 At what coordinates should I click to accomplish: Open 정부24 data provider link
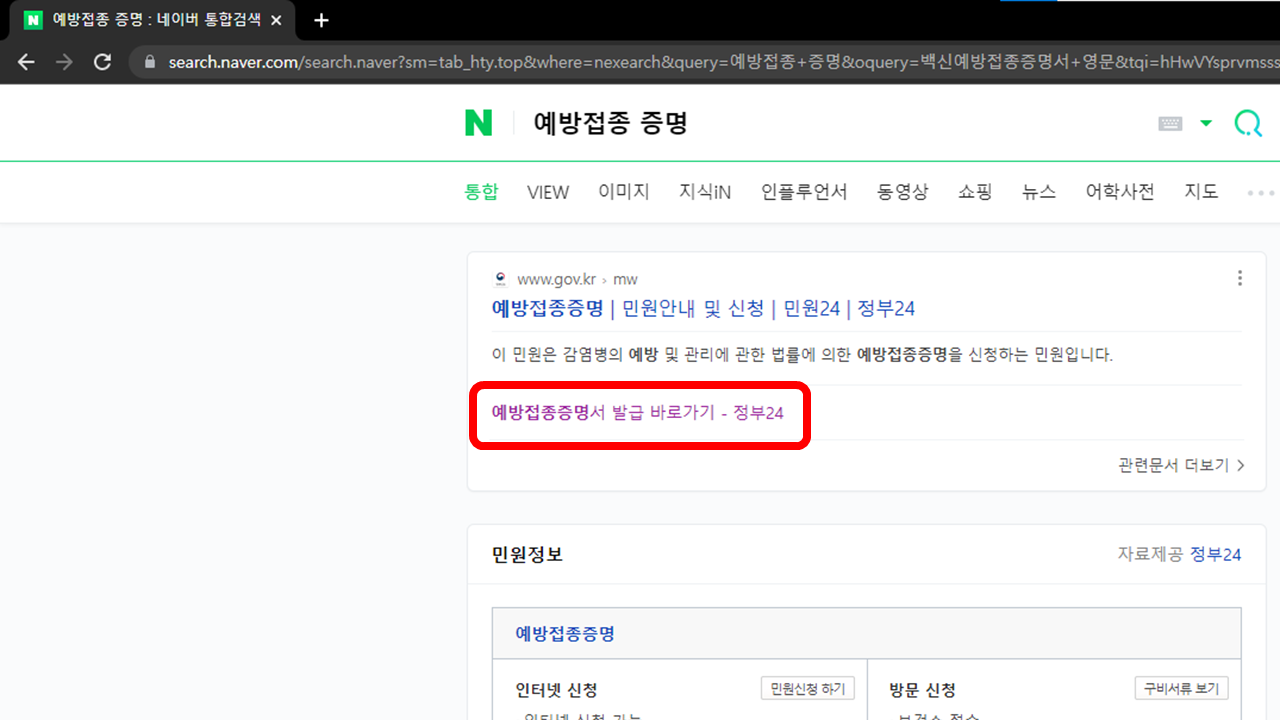(x=1215, y=554)
